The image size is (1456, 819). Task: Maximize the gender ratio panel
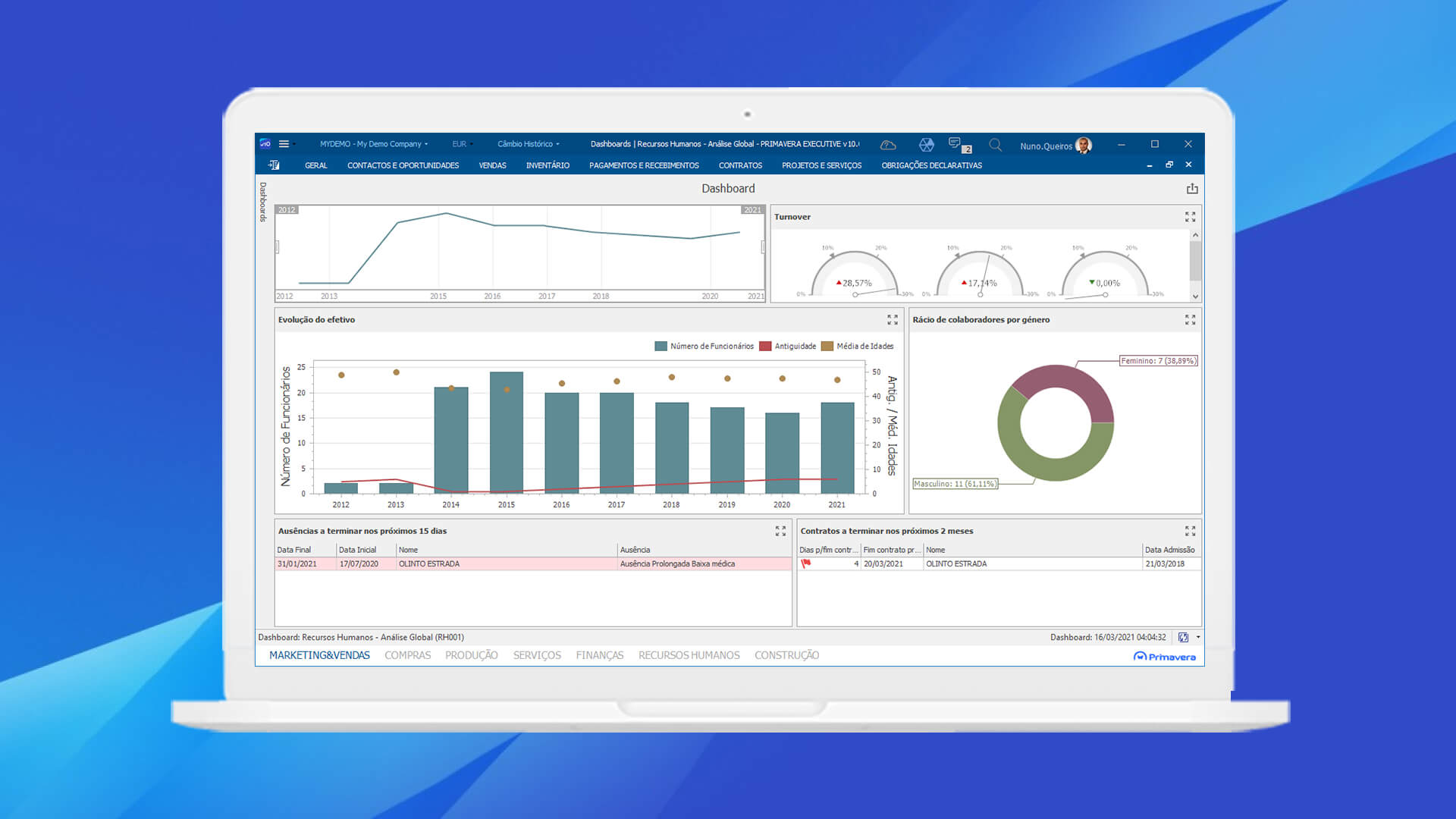tap(1190, 320)
